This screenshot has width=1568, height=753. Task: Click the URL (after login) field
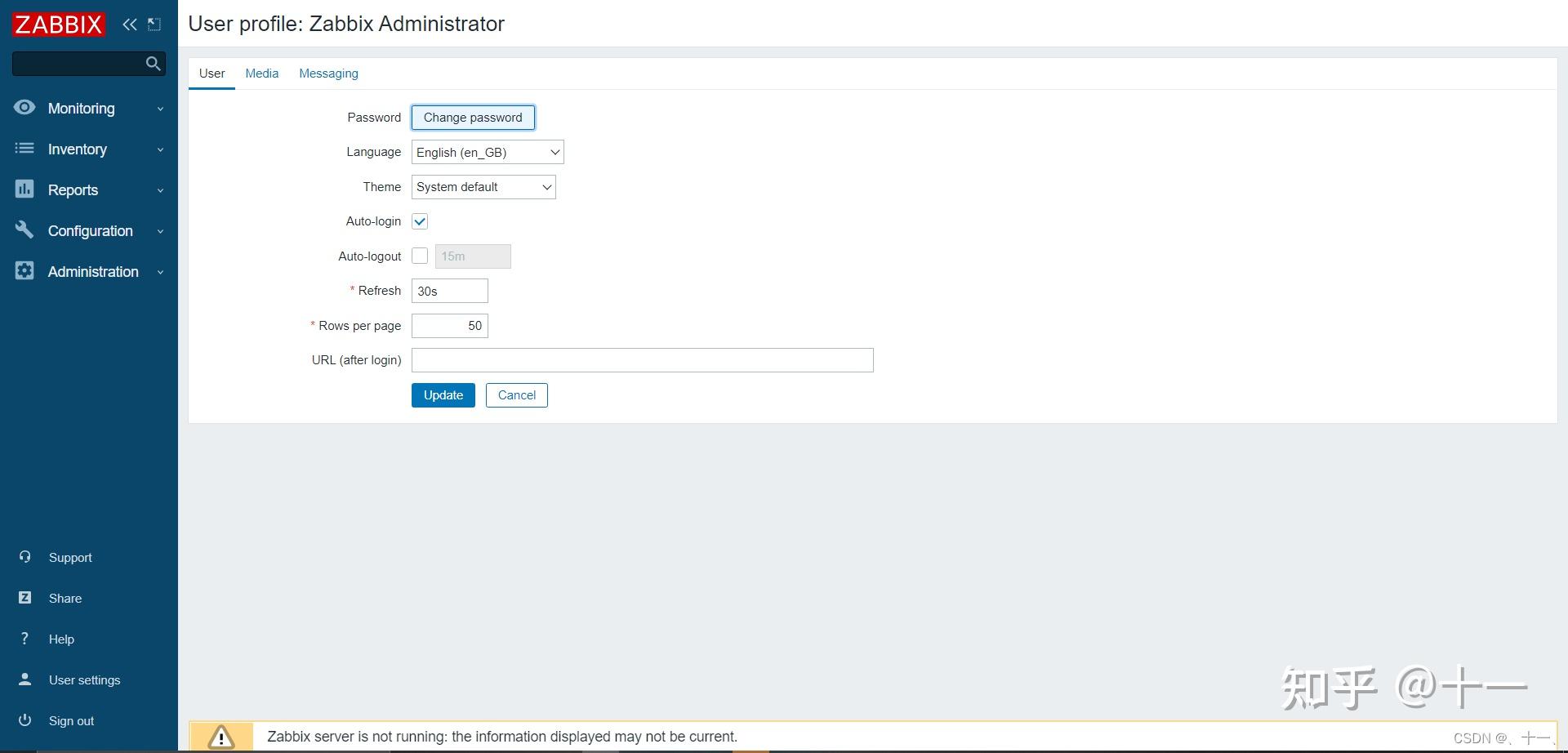point(643,360)
